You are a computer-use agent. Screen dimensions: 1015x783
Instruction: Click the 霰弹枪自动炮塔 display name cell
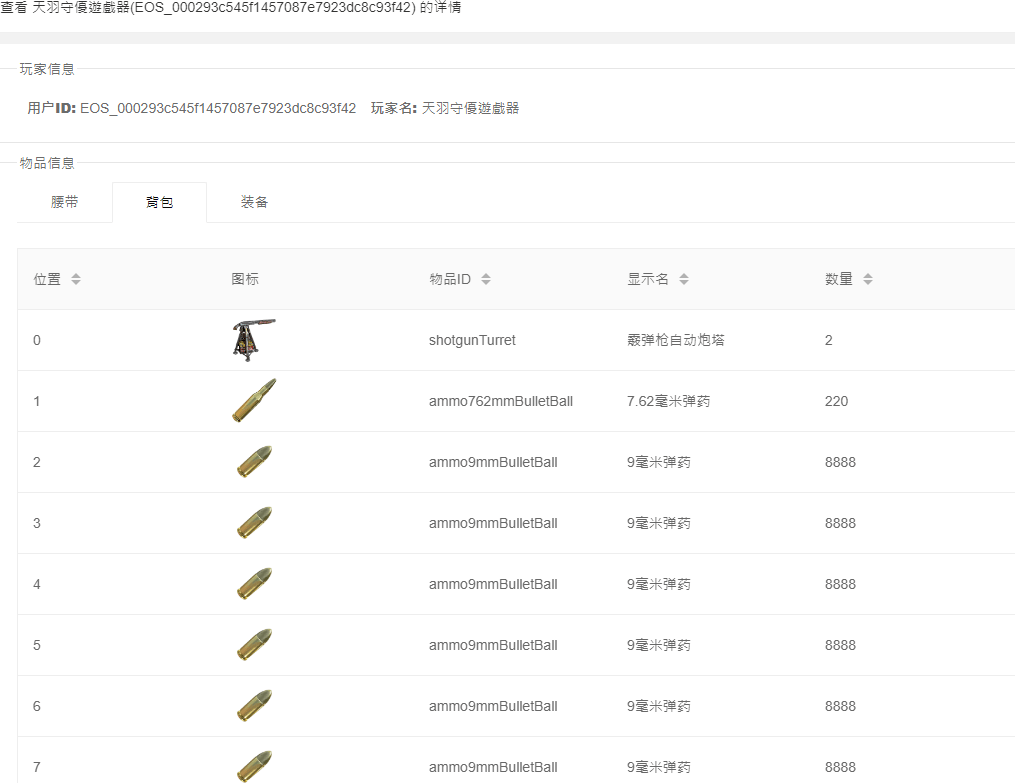[675, 340]
